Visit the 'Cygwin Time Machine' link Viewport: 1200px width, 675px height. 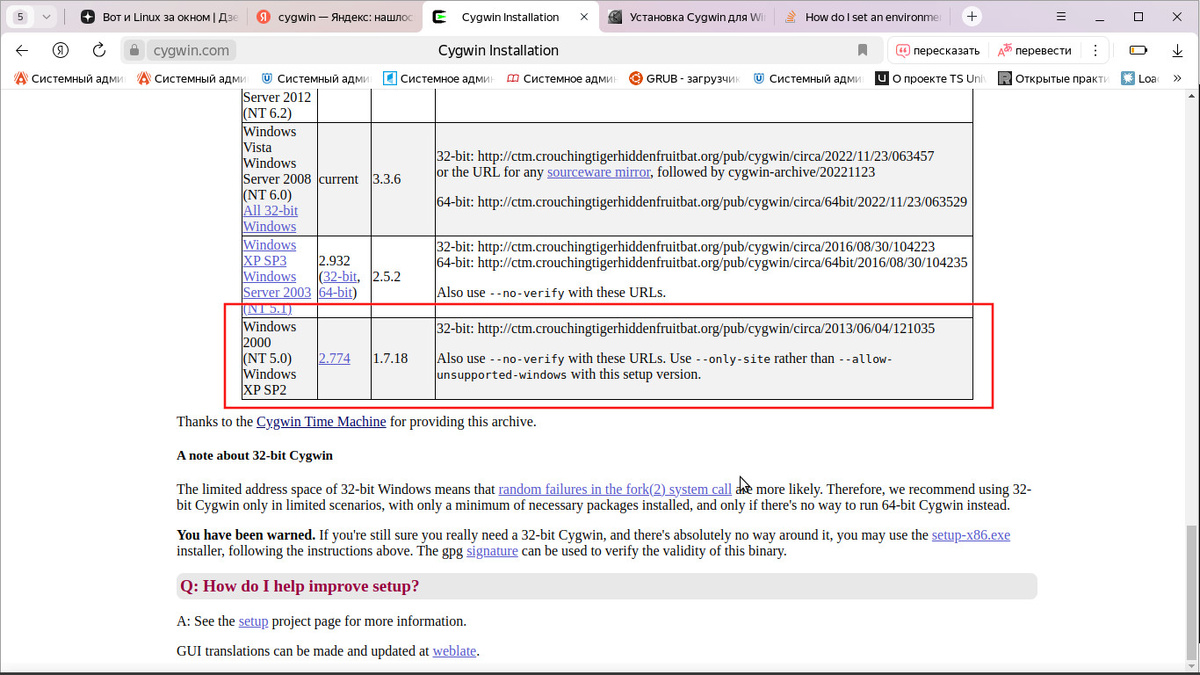tap(321, 421)
